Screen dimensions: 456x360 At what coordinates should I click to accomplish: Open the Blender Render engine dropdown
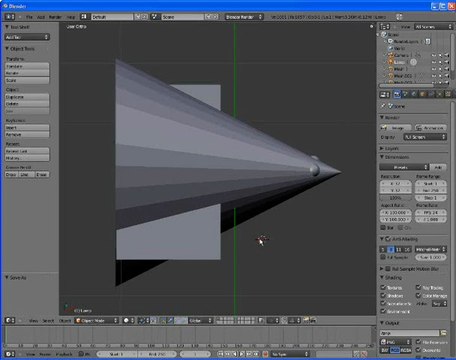tap(244, 17)
